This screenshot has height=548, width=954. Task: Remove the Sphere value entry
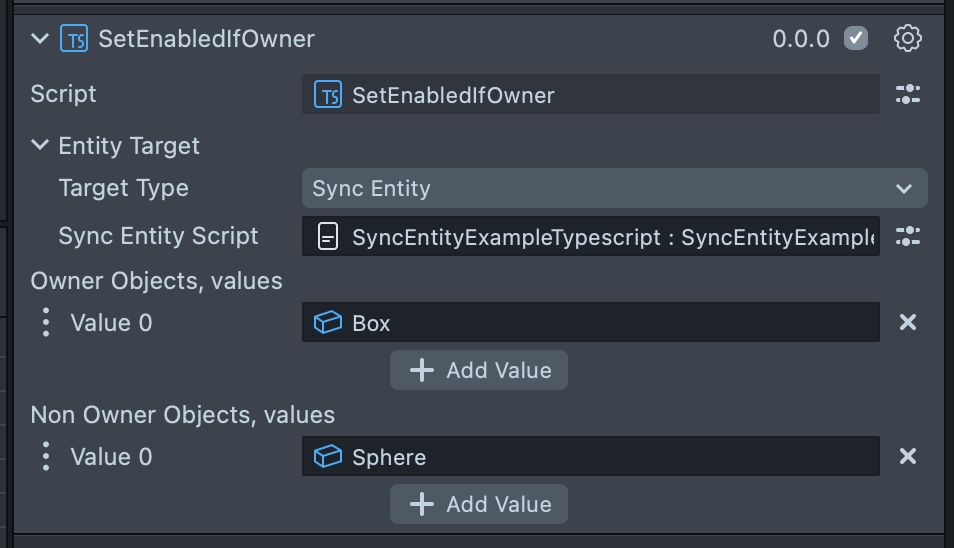[907, 456]
